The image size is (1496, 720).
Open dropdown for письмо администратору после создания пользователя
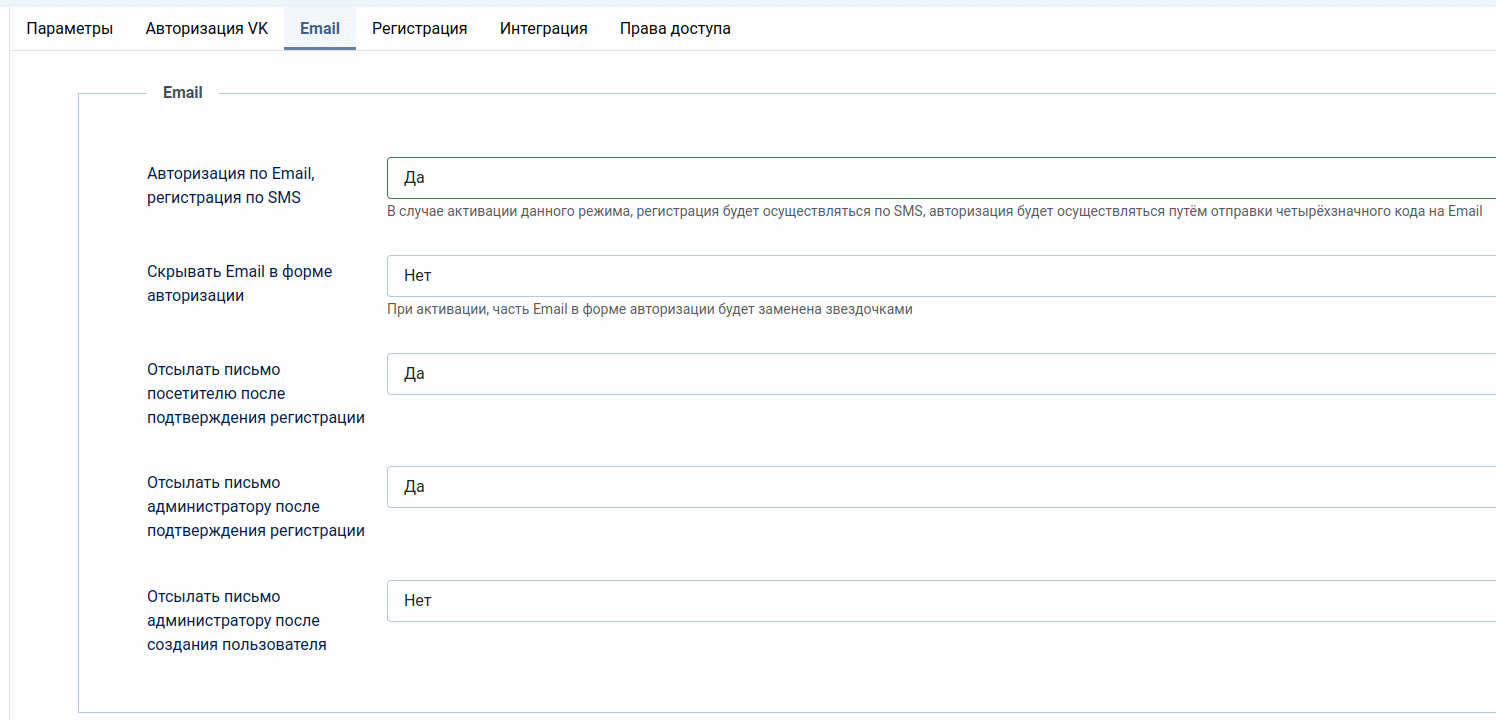pos(941,601)
